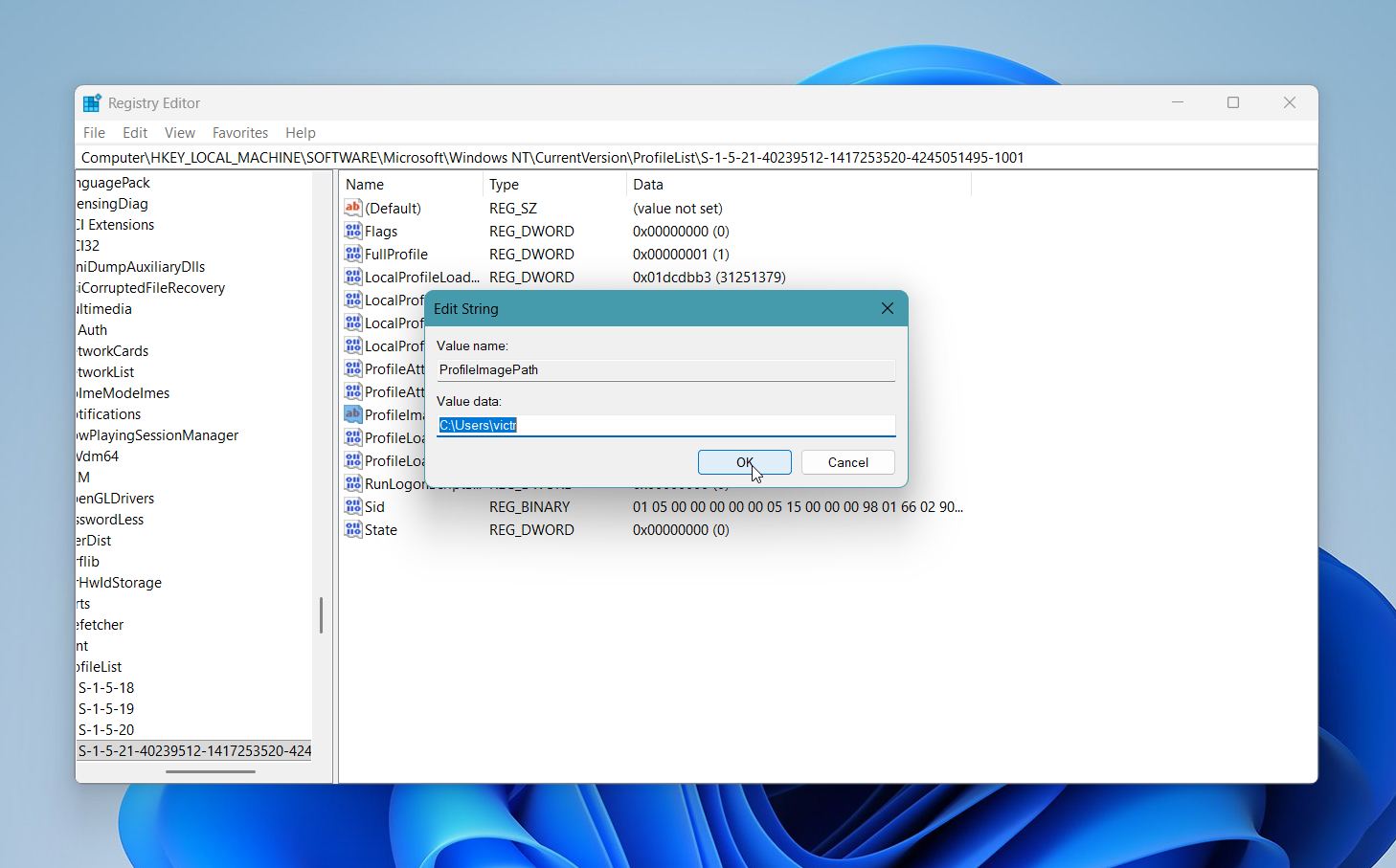Viewport: 1396px width, 868px height.
Task: Click the highlighted ProfileIm string value icon
Action: pyautogui.click(x=353, y=414)
